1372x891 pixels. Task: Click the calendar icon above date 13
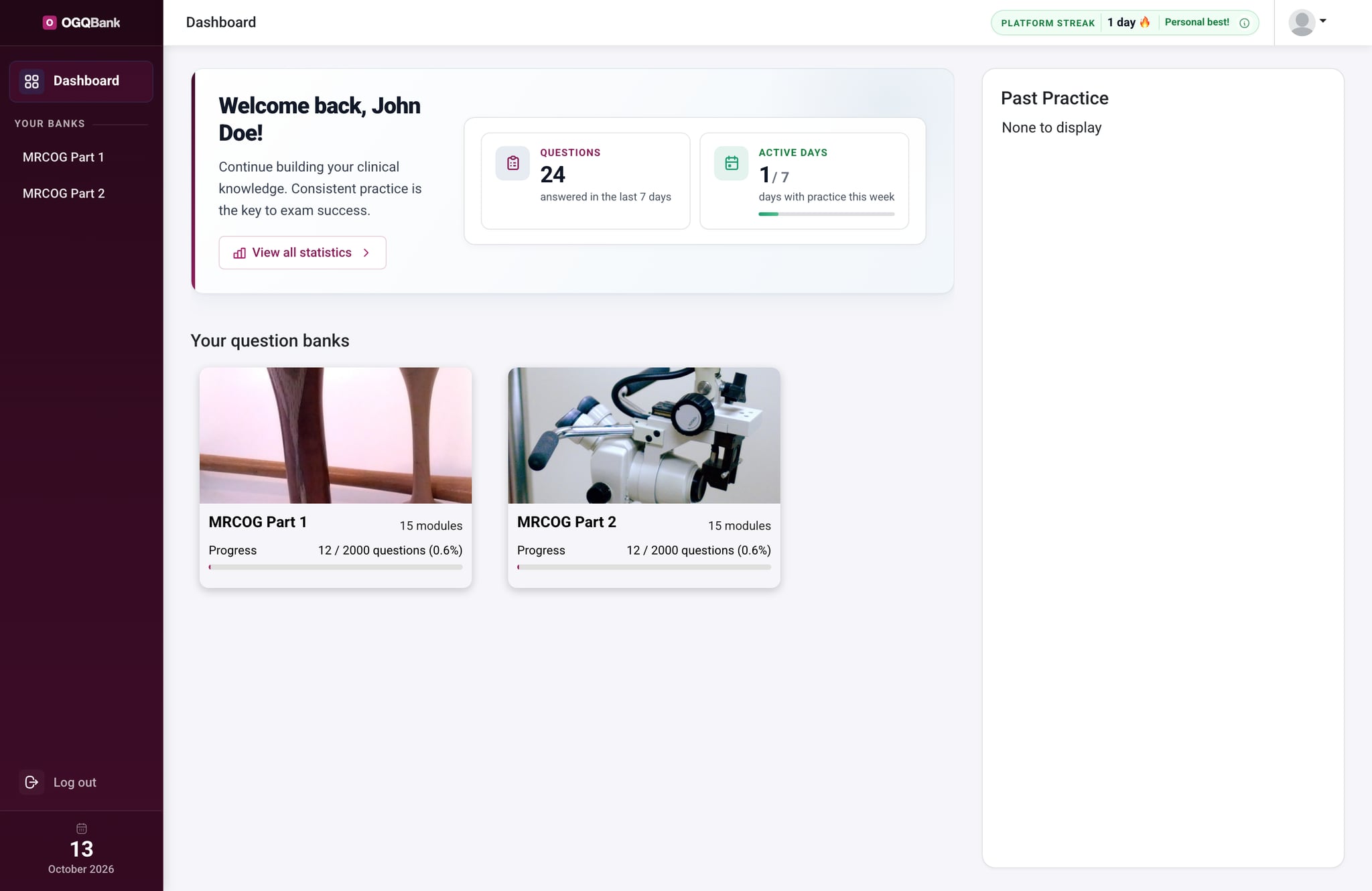click(82, 829)
